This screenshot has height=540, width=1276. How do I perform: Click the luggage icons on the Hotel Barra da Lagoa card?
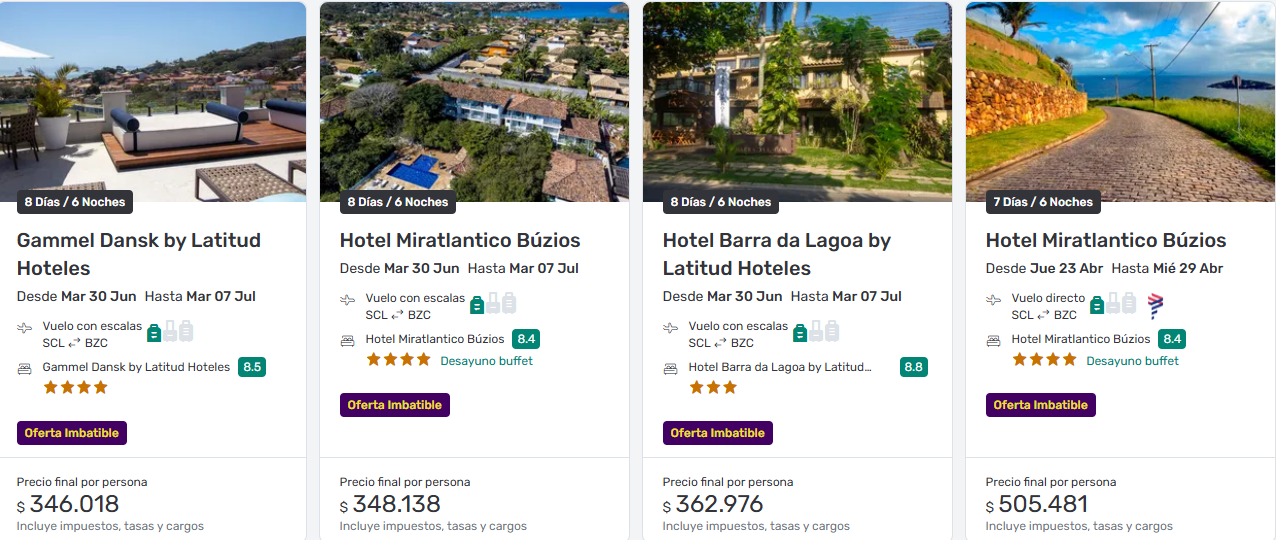point(816,331)
